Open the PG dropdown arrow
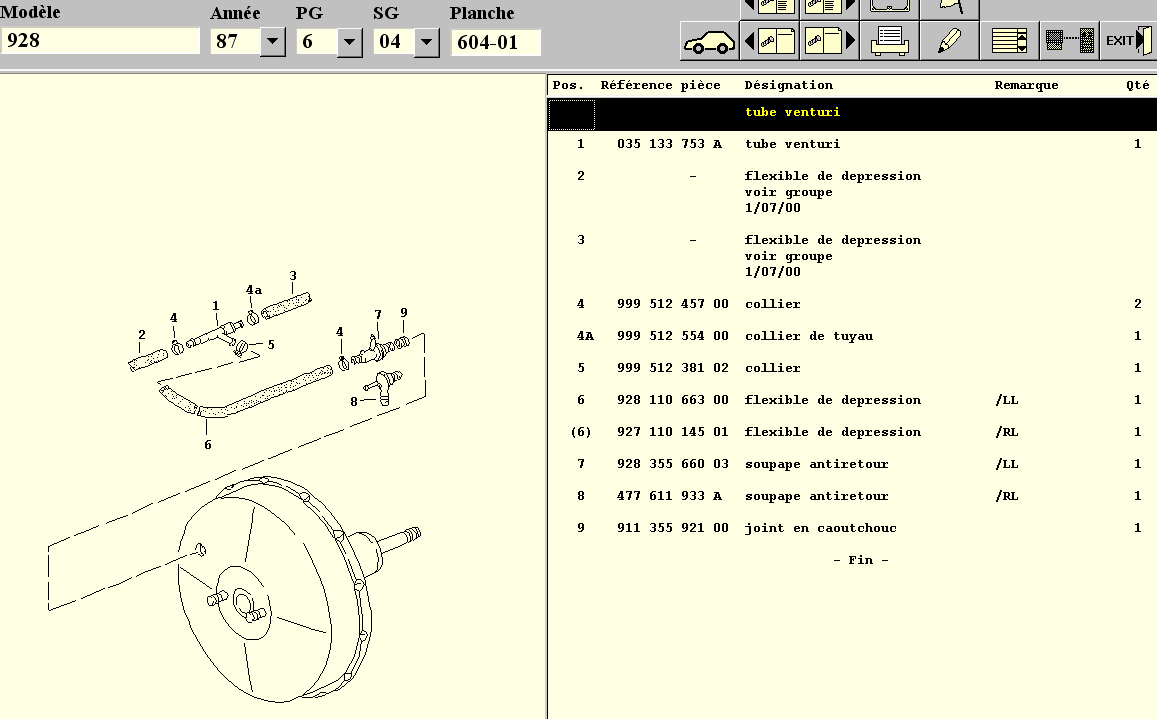Image resolution: width=1157 pixels, height=719 pixels. 349,42
